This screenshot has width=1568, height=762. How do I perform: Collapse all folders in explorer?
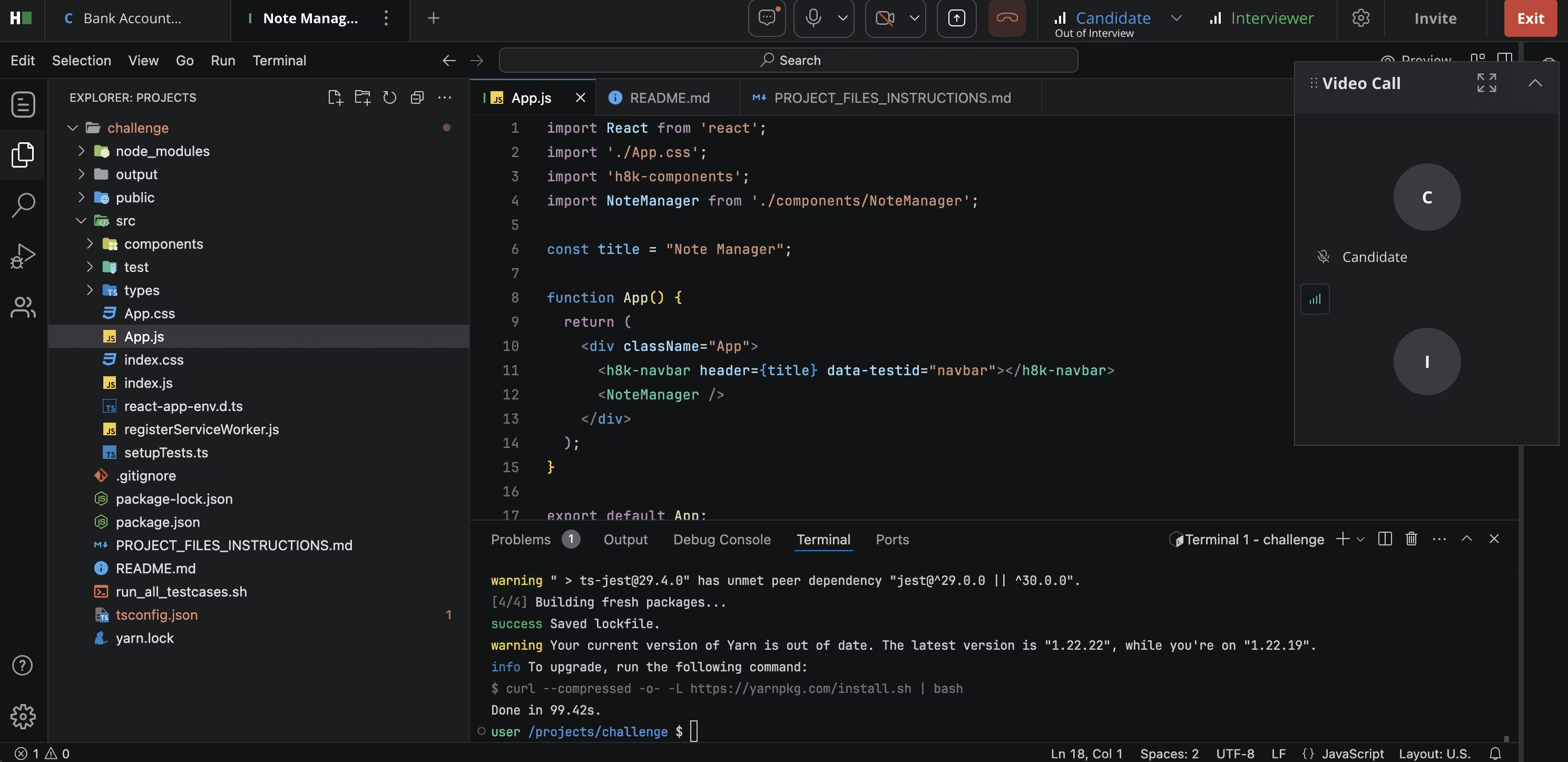click(417, 97)
